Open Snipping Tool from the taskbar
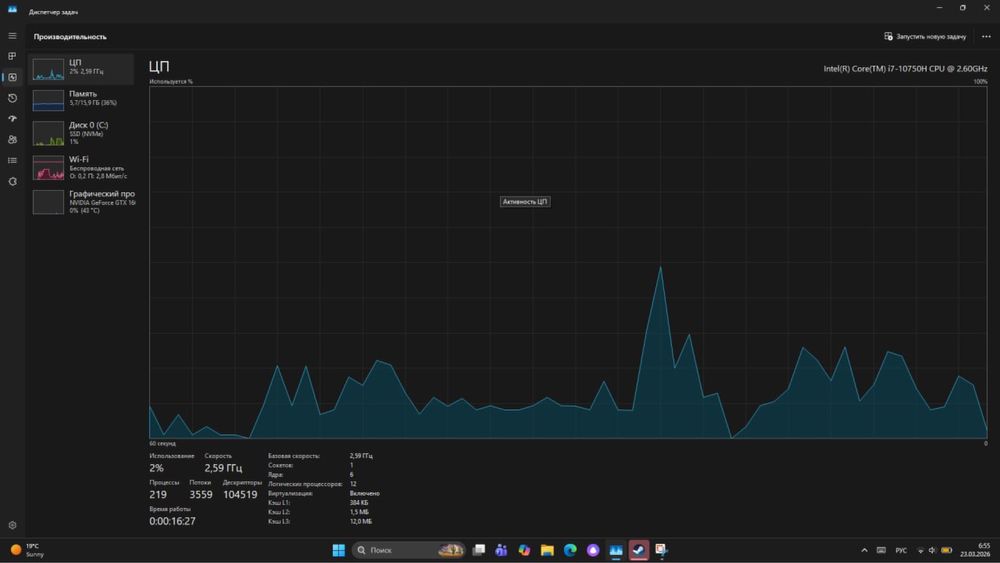Viewport: 1000px width, 563px height. 661,550
